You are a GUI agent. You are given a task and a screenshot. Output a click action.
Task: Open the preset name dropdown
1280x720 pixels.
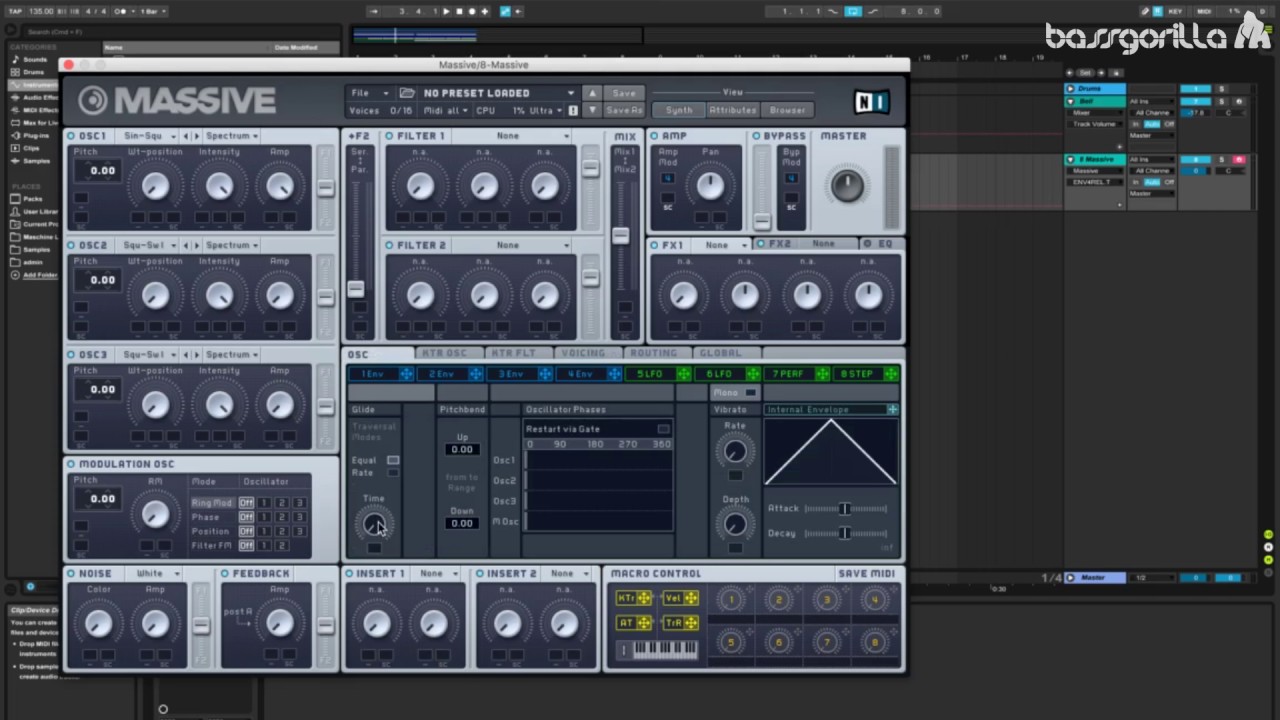coord(499,93)
